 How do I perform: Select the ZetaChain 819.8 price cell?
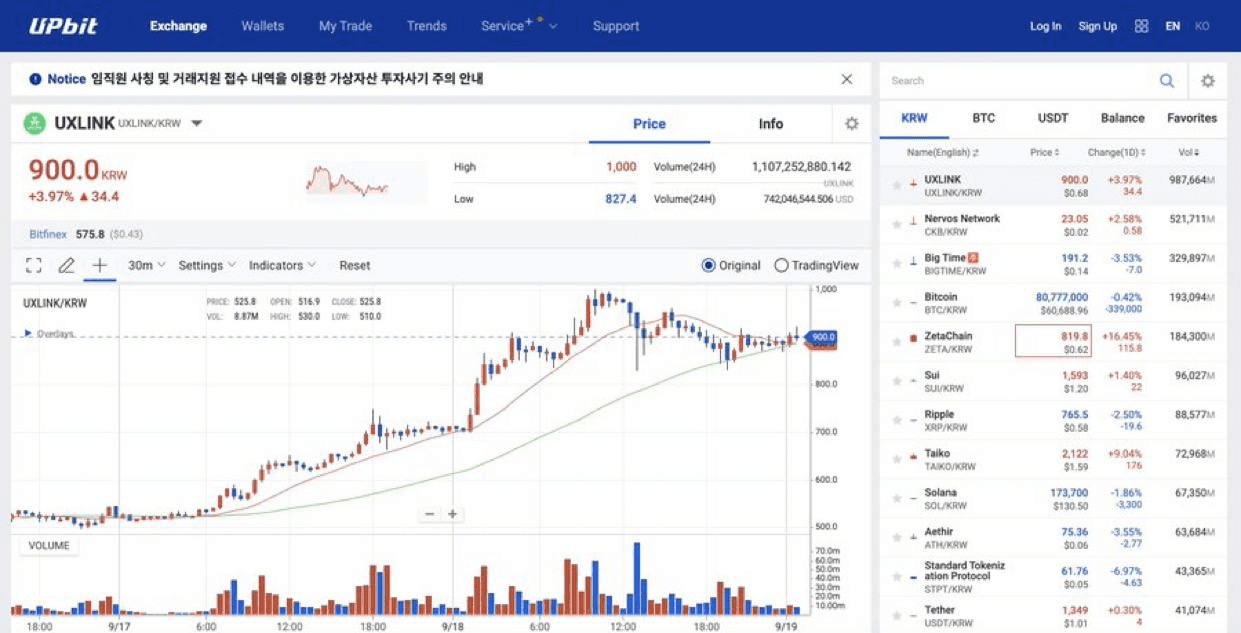1053,342
